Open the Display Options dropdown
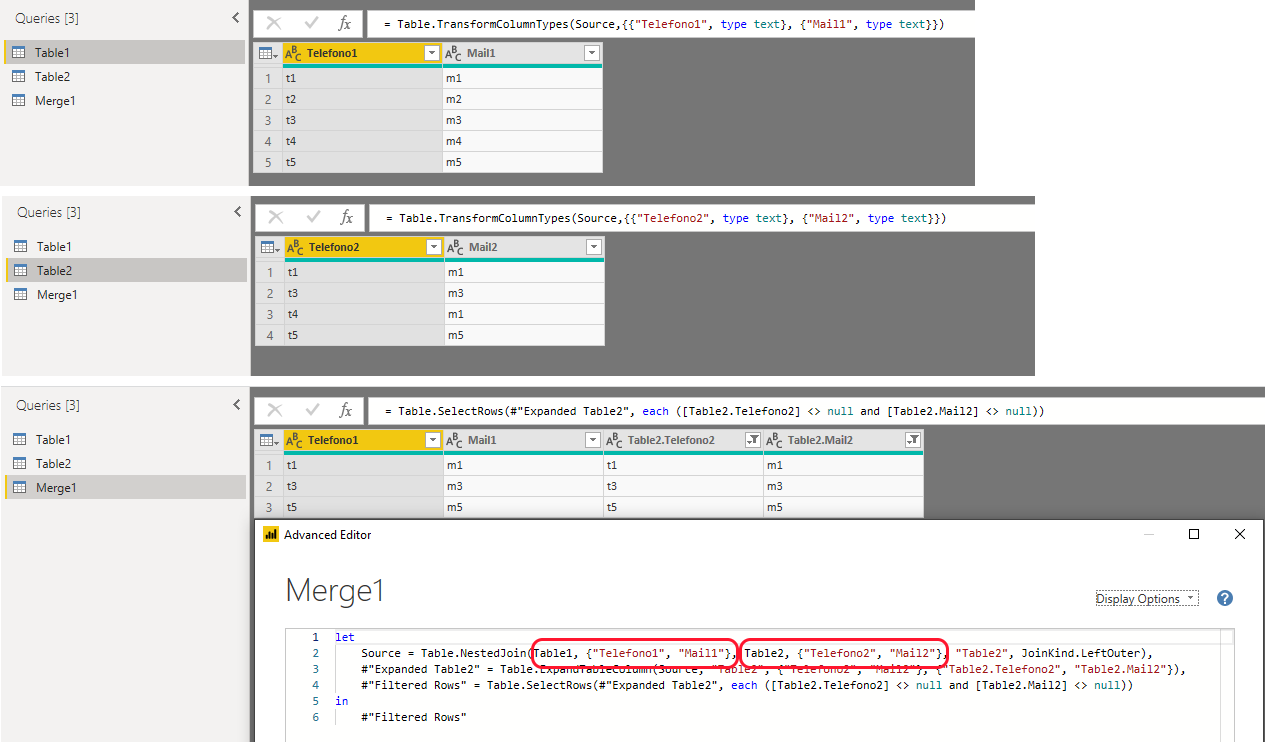 [x=1146, y=599]
